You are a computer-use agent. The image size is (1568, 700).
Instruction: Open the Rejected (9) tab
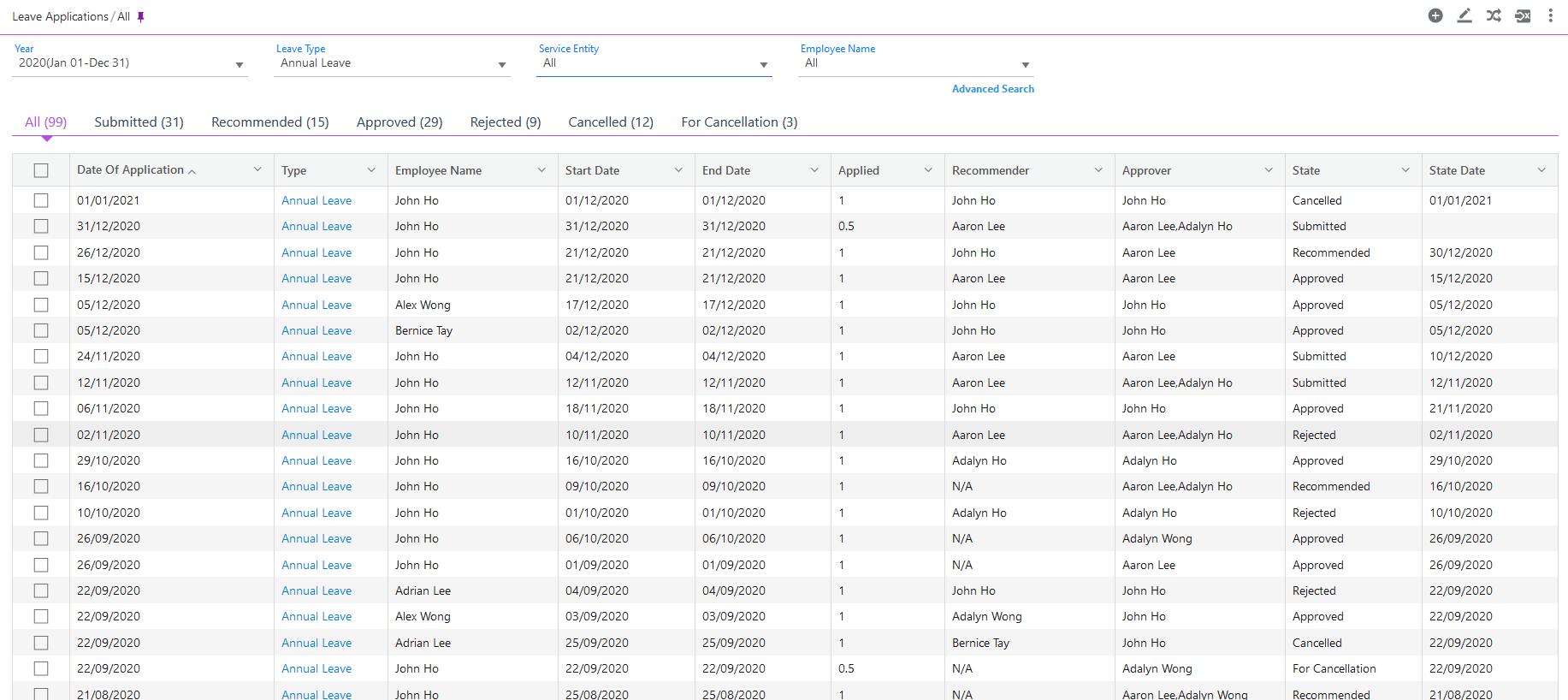(x=506, y=122)
